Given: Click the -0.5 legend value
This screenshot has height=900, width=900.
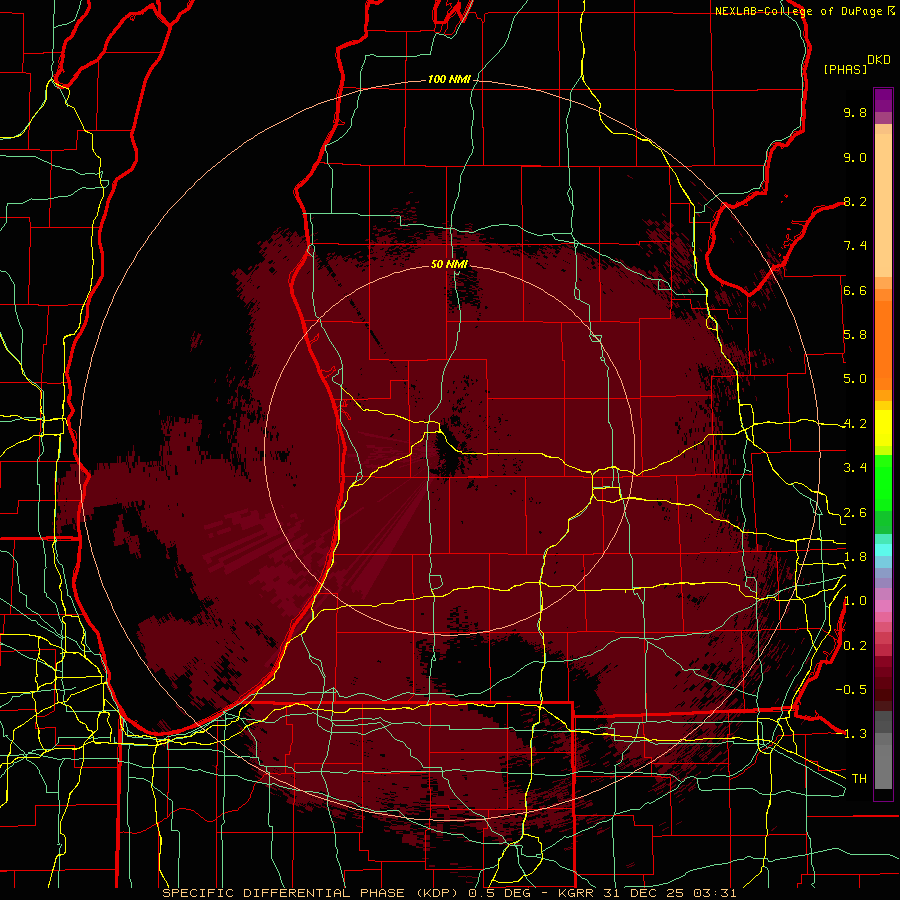Looking at the screenshot, I should click(x=851, y=690).
